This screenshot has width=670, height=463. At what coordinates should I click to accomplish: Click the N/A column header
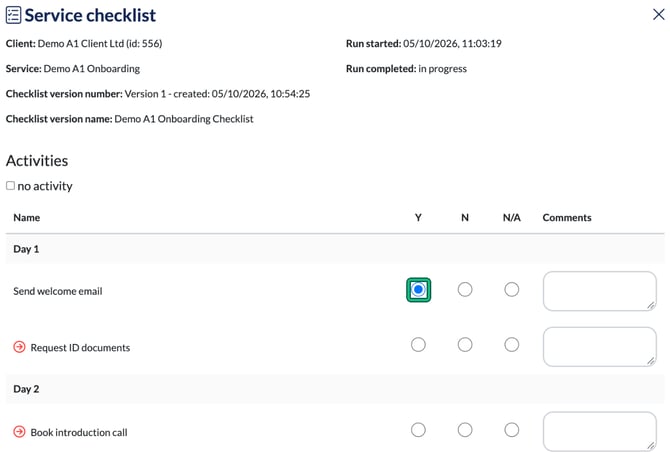point(511,218)
